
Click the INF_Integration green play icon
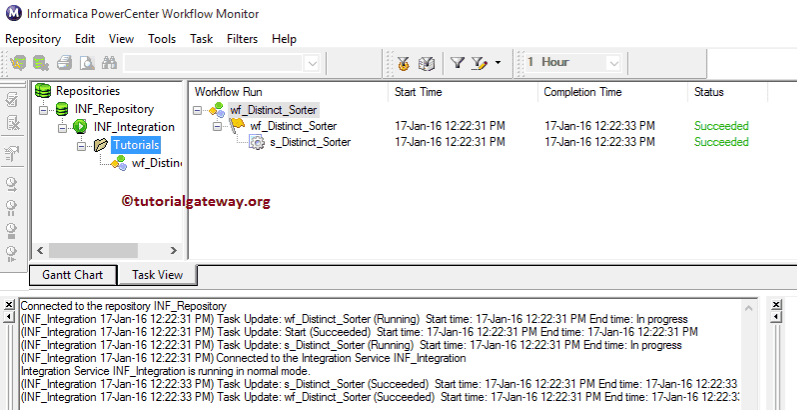(x=80, y=127)
